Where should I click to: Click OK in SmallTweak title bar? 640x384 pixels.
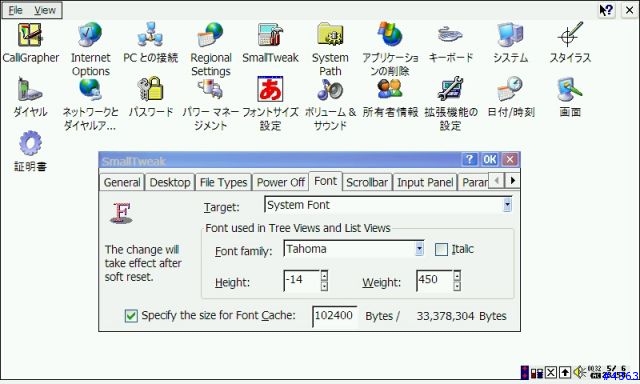[x=490, y=159]
